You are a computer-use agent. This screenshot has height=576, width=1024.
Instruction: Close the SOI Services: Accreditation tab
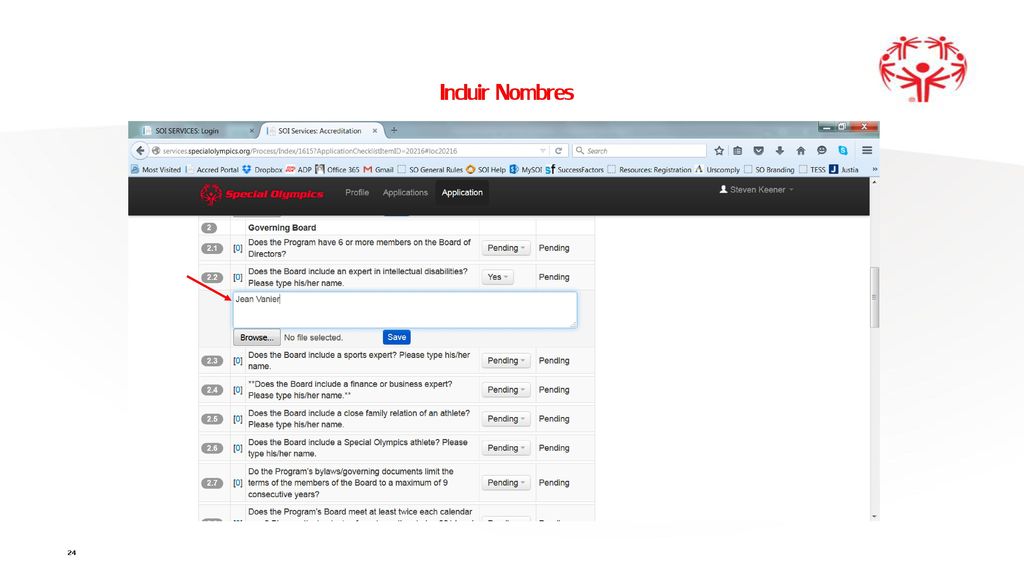[x=375, y=131]
